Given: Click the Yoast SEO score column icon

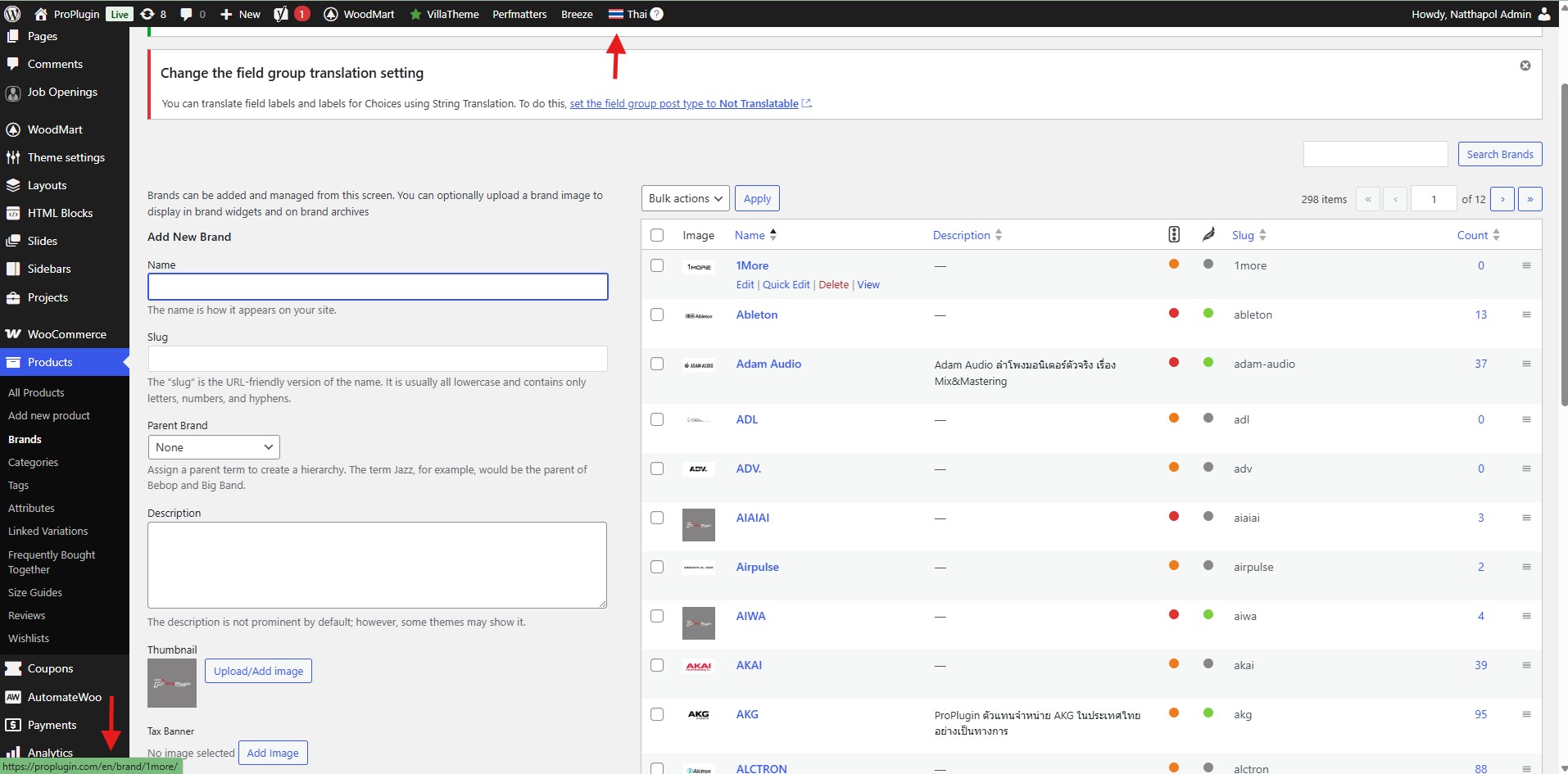Looking at the screenshot, I should click(x=1173, y=235).
